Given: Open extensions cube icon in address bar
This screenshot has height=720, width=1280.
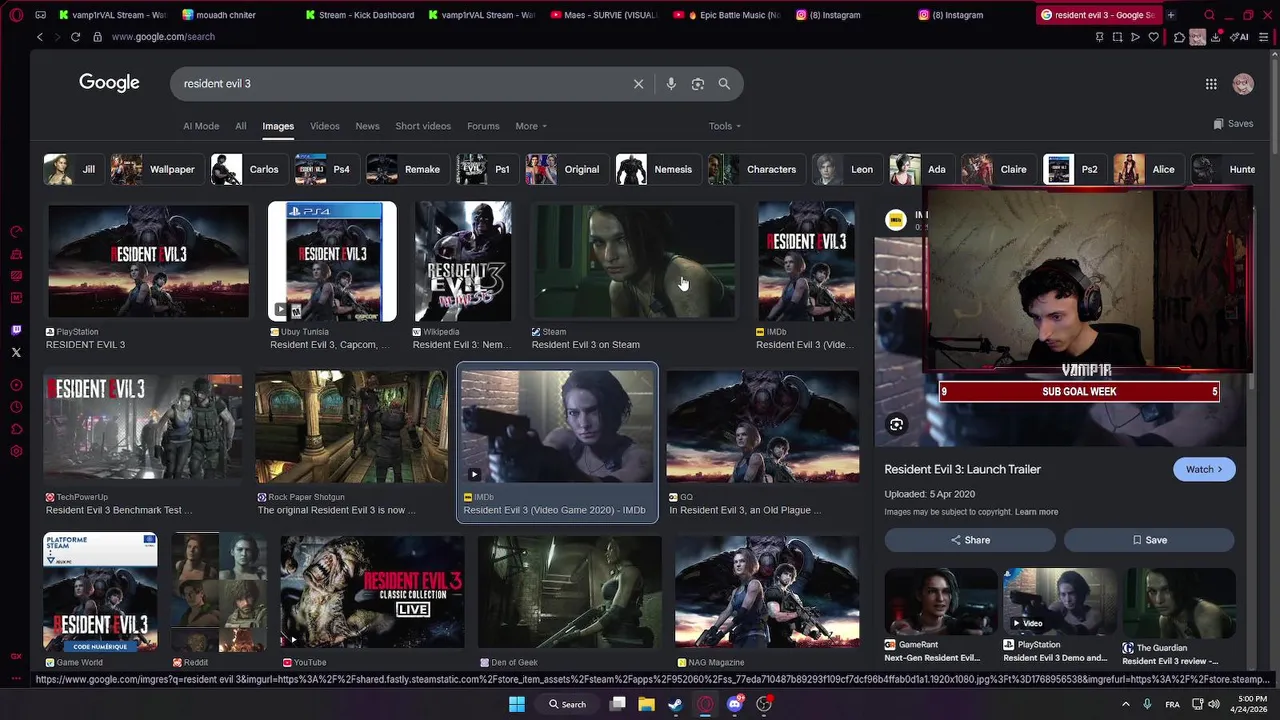Looking at the screenshot, I should pos(1180,37).
